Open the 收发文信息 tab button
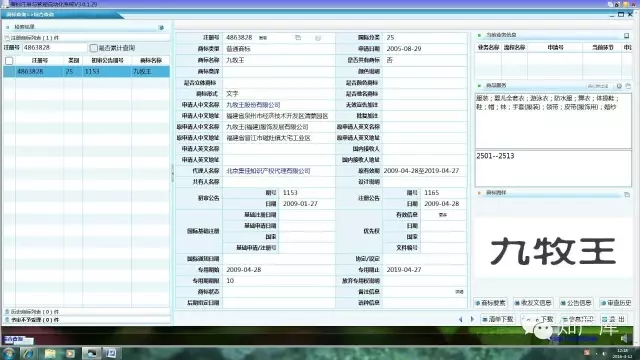Viewport: 640px width, 360px height. (x=533, y=303)
